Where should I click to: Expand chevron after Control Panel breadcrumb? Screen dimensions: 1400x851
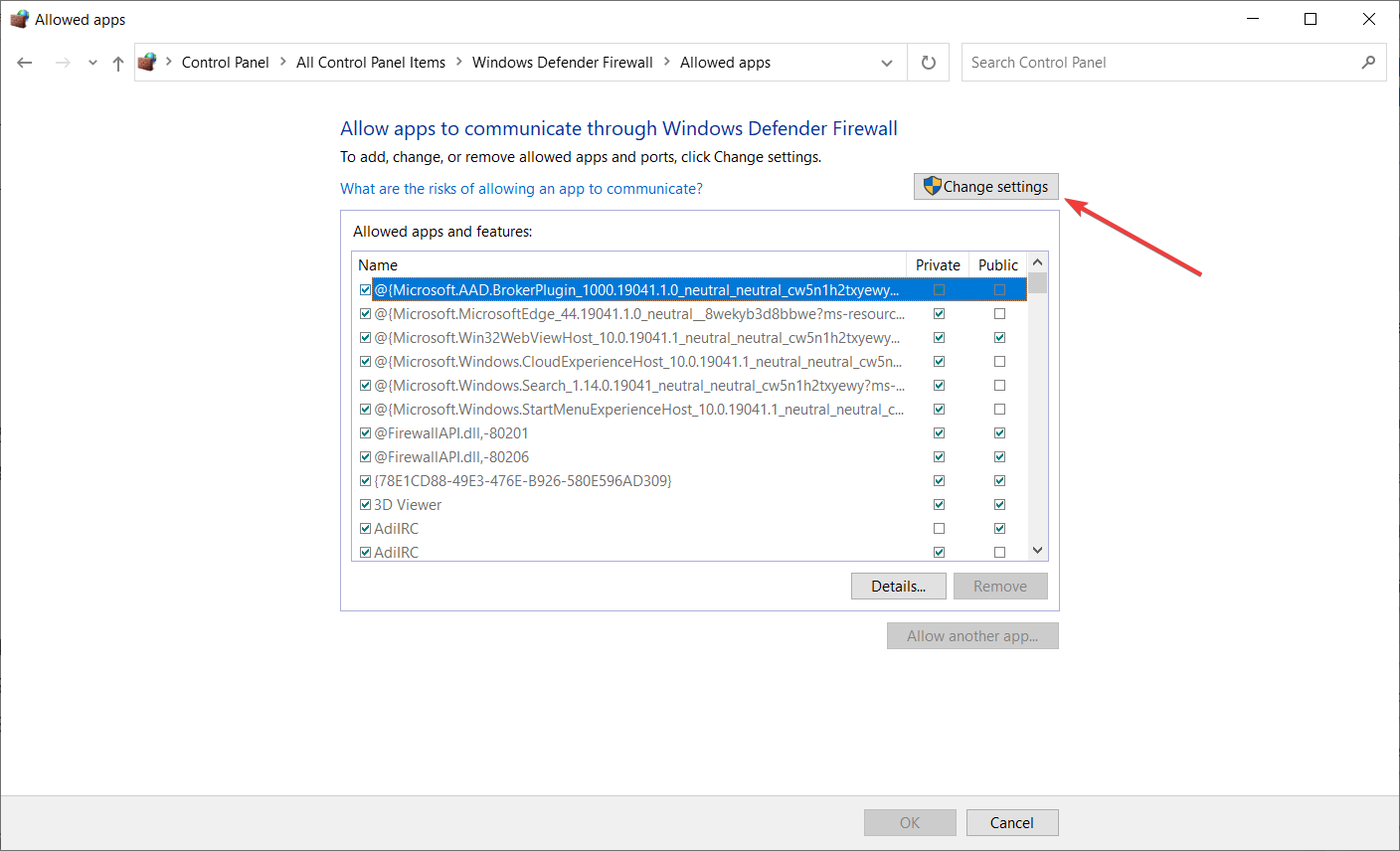(283, 62)
